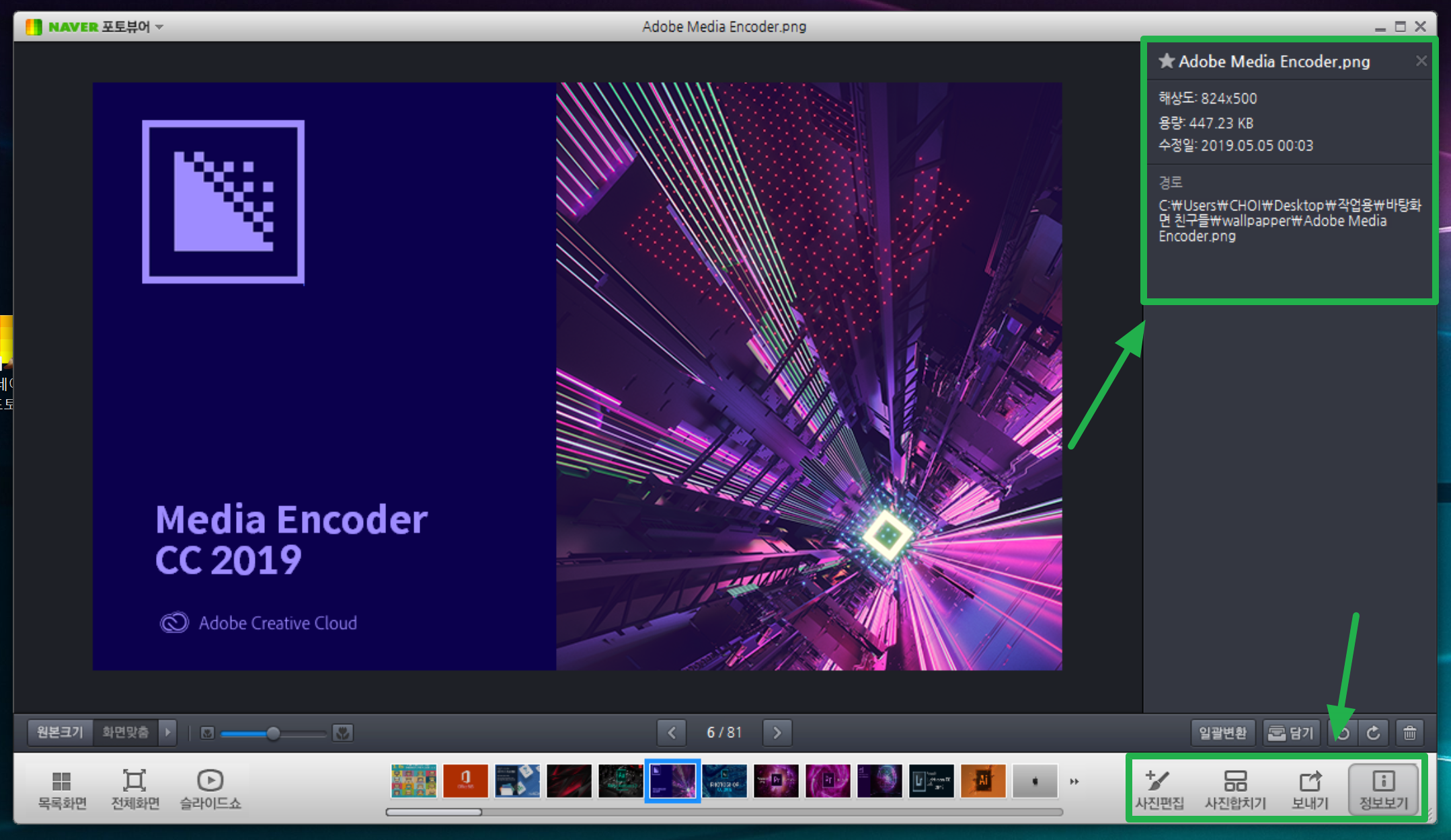Switch to list view (목록화면)

(x=62, y=789)
